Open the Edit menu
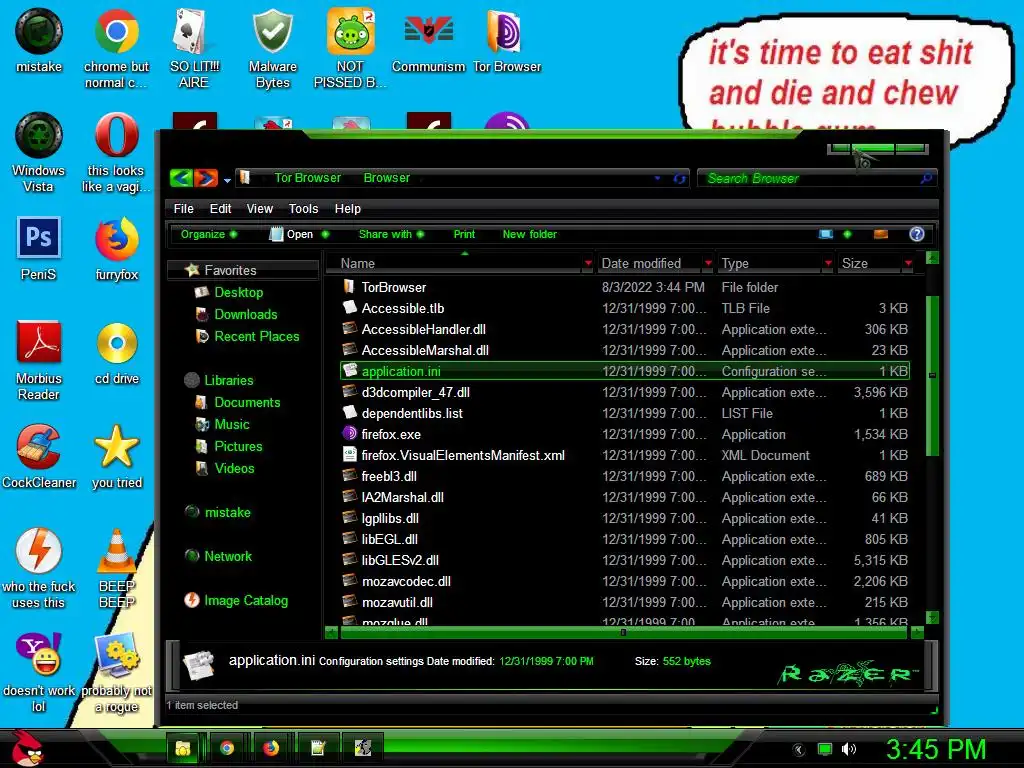This screenshot has height=768, width=1024. coord(220,209)
